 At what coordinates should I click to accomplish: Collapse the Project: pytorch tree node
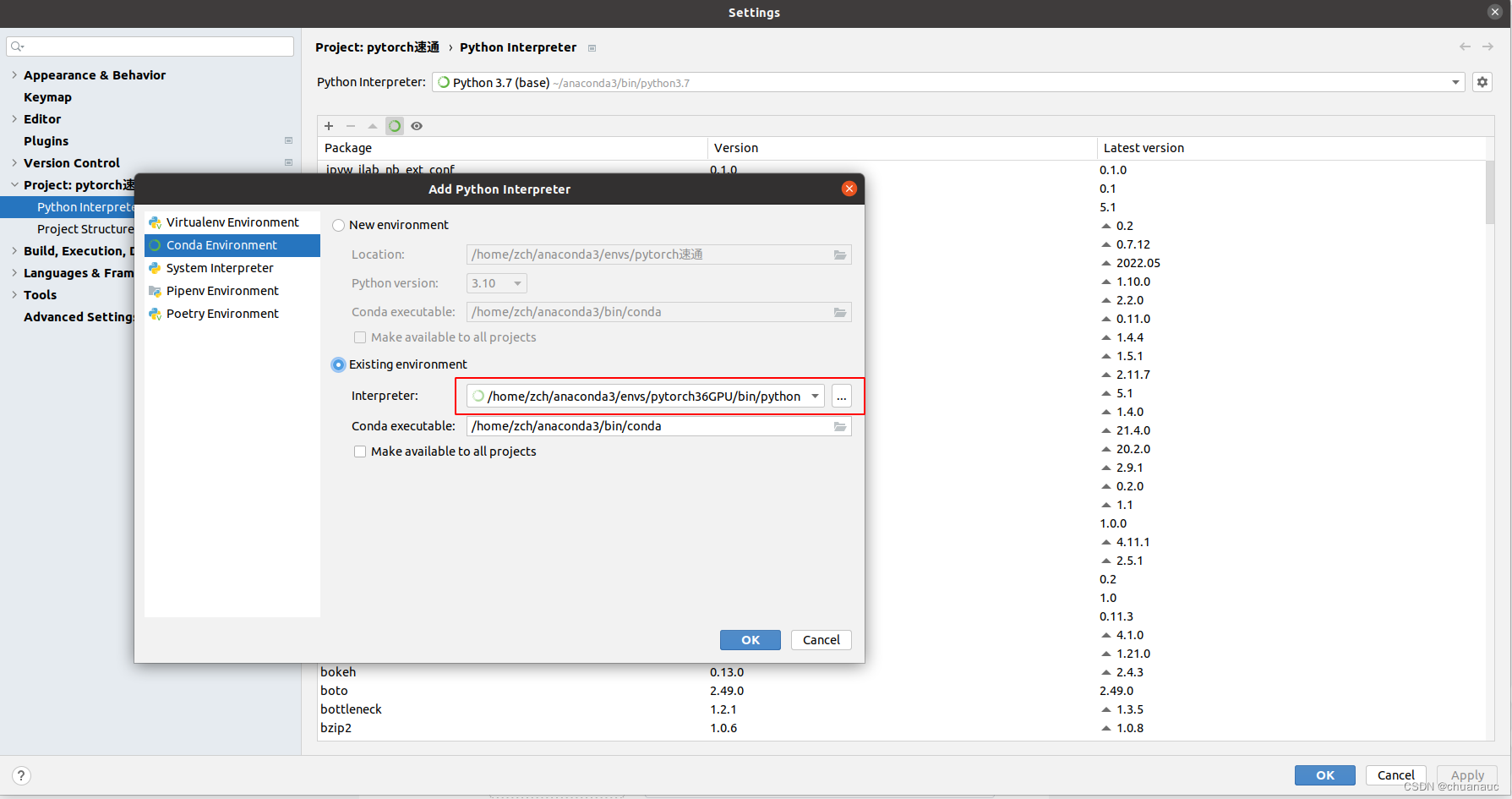click(14, 184)
